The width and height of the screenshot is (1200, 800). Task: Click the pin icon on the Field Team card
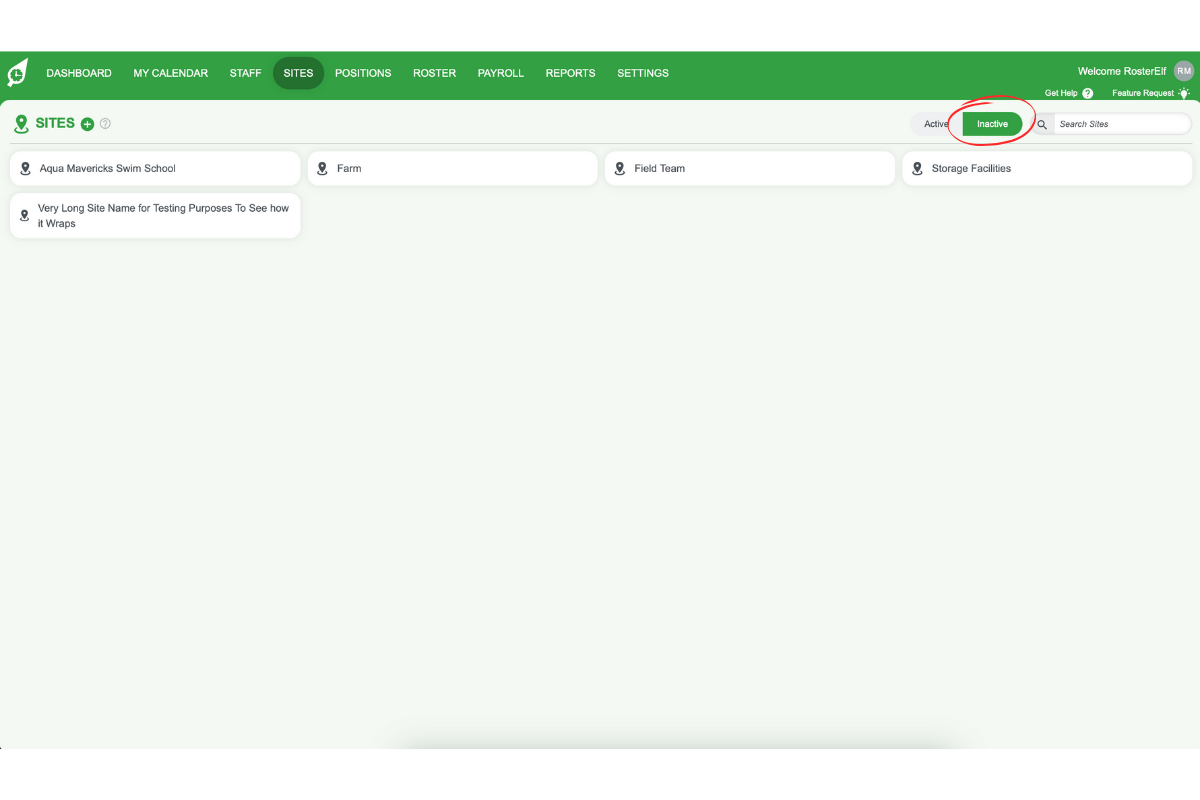[619, 168]
